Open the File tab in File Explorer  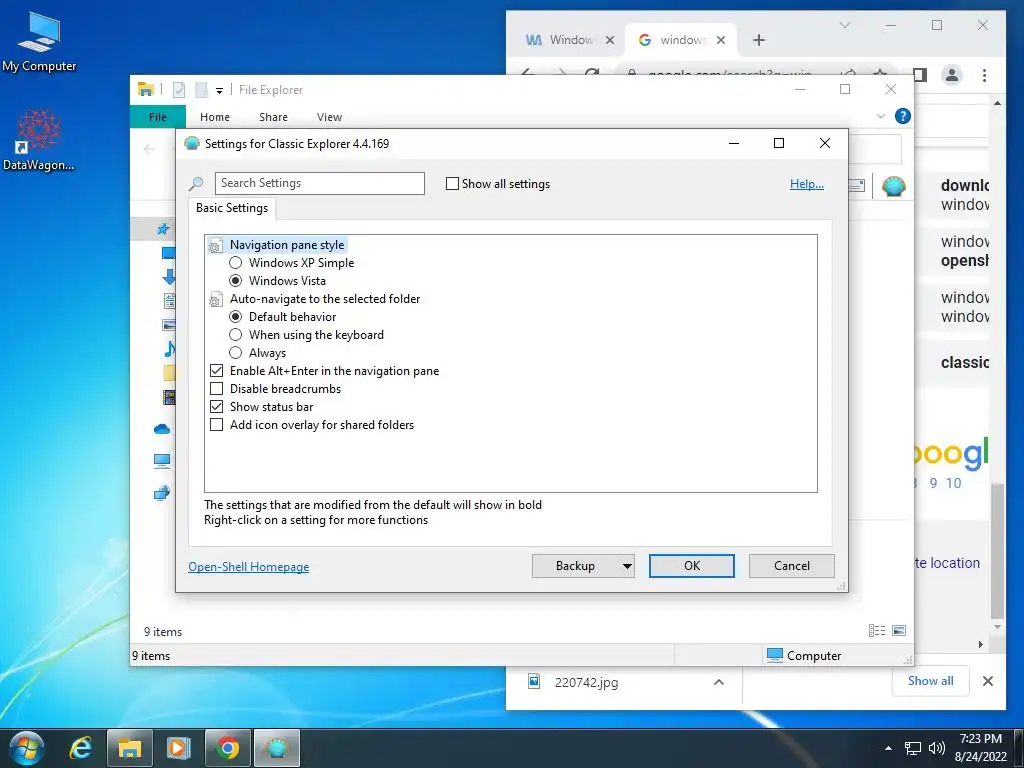[158, 117]
